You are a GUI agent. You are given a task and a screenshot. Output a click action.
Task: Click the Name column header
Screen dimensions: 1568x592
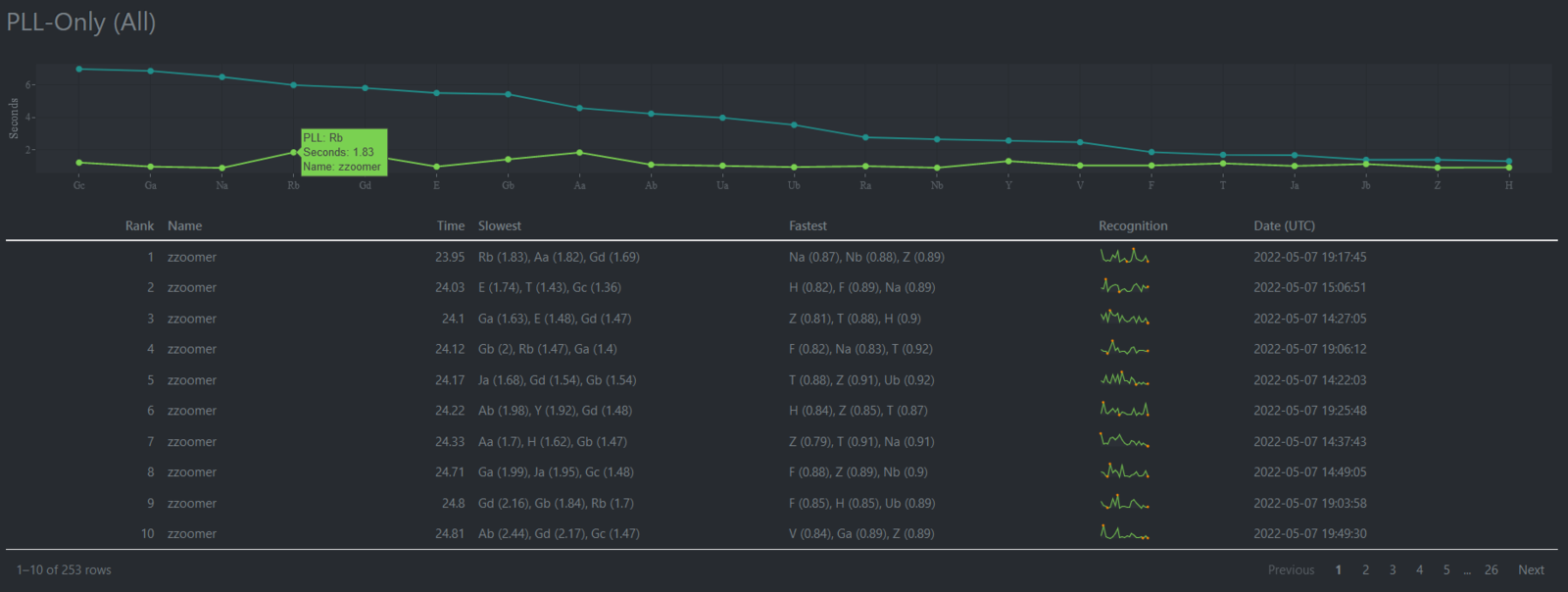pyautogui.click(x=184, y=225)
